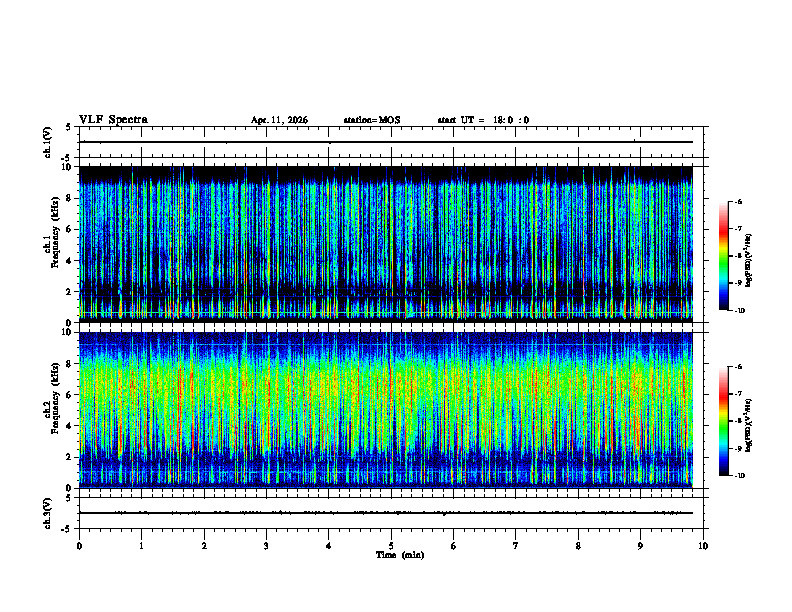Click time axis tick label '3'
The image size is (792, 612).
[267, 546]
